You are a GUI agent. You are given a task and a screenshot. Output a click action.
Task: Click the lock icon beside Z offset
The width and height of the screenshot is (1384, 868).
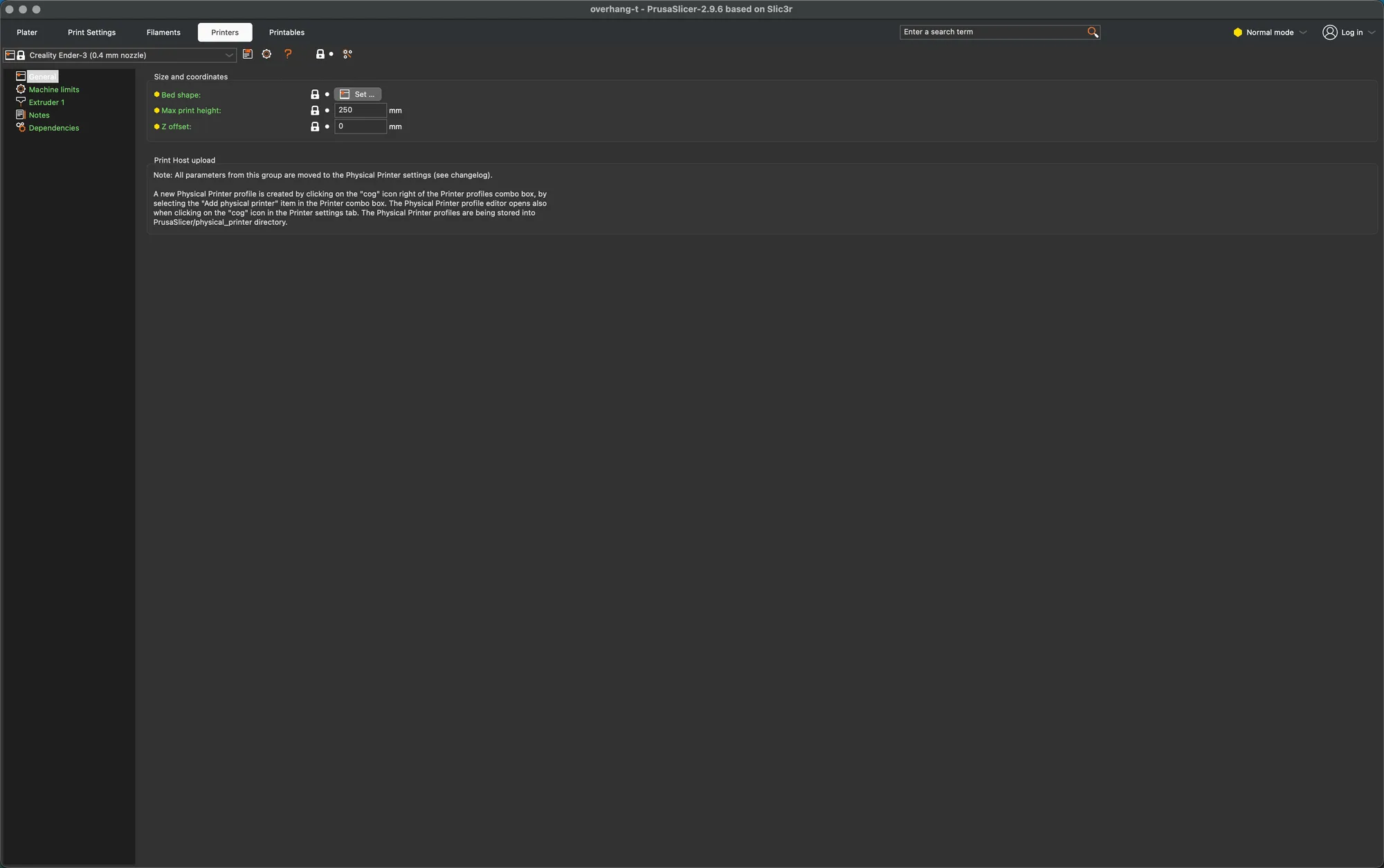click(x=315, y=127)
